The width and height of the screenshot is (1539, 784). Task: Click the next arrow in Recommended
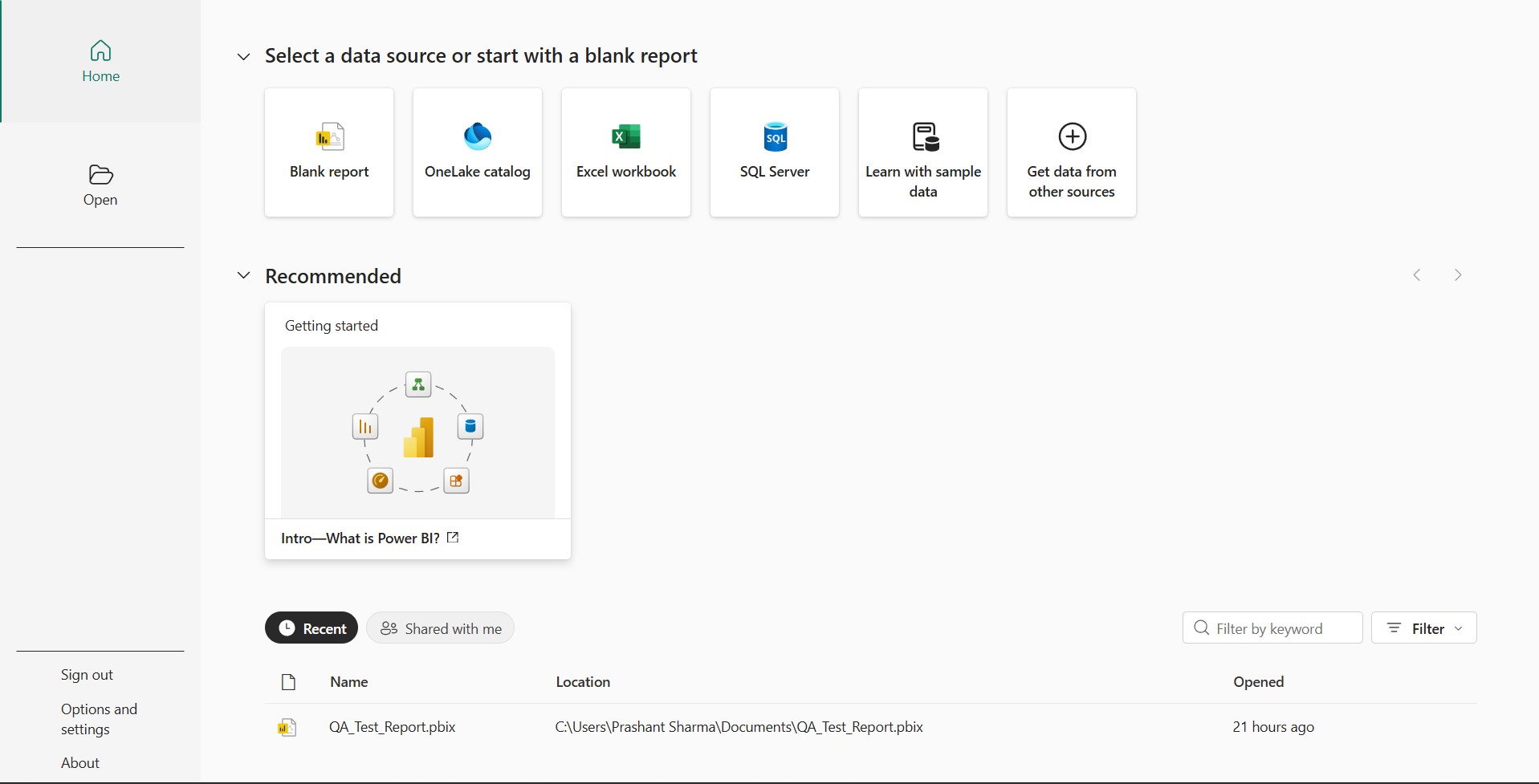click(x=1458, y=275)
